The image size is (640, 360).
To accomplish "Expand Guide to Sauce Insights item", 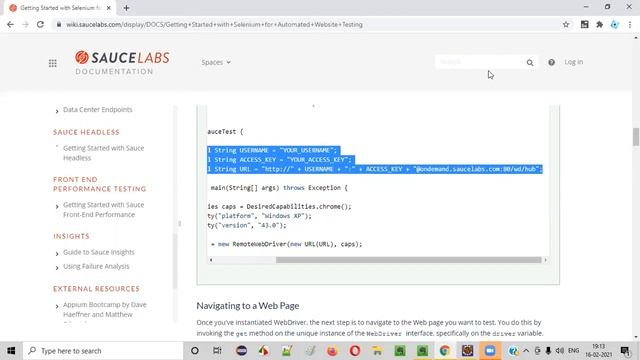I will point(57,253).
